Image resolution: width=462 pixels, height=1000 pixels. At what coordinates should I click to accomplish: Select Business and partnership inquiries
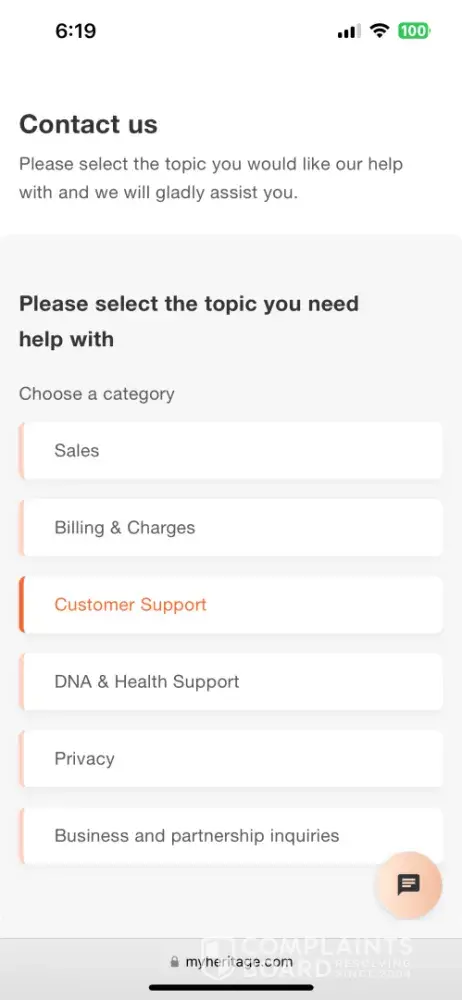[x=230, y=836]
